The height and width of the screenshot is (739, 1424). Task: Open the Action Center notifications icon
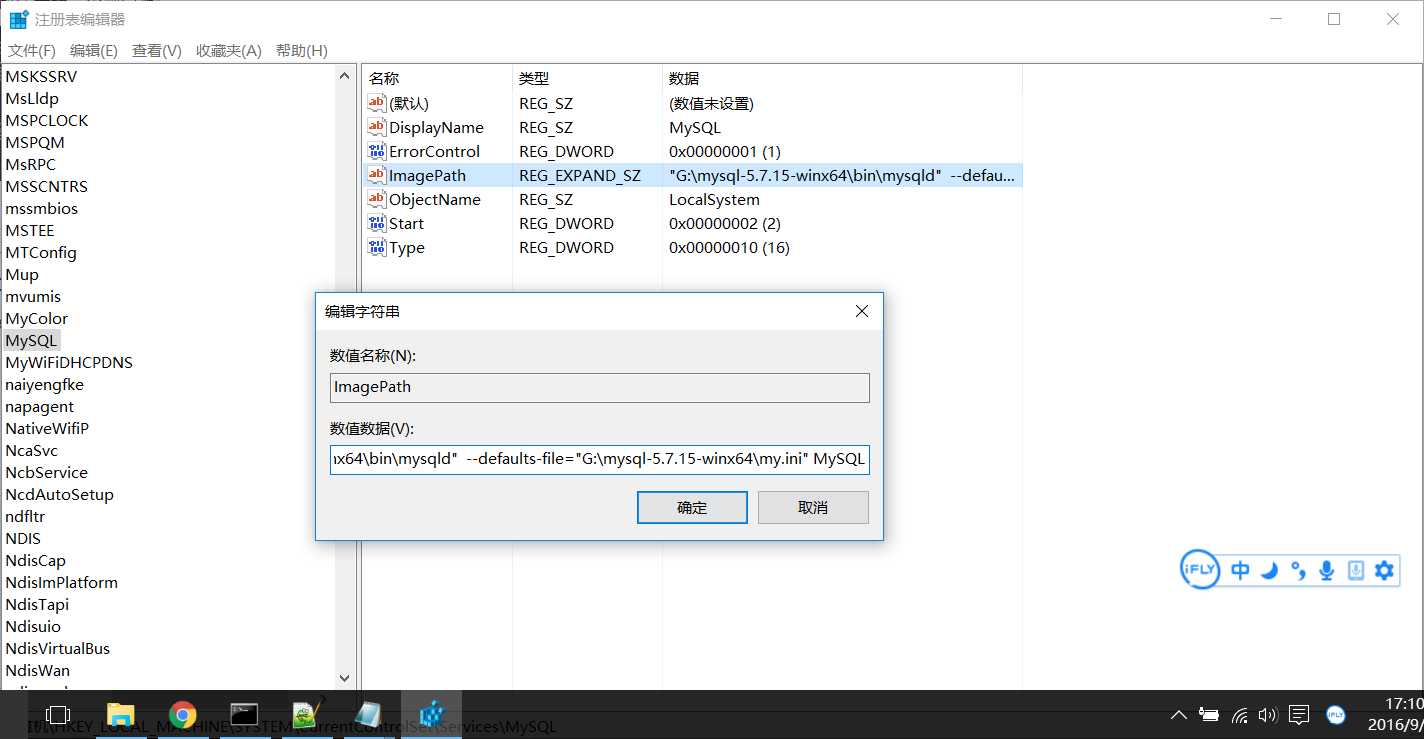pos(1299,715)
